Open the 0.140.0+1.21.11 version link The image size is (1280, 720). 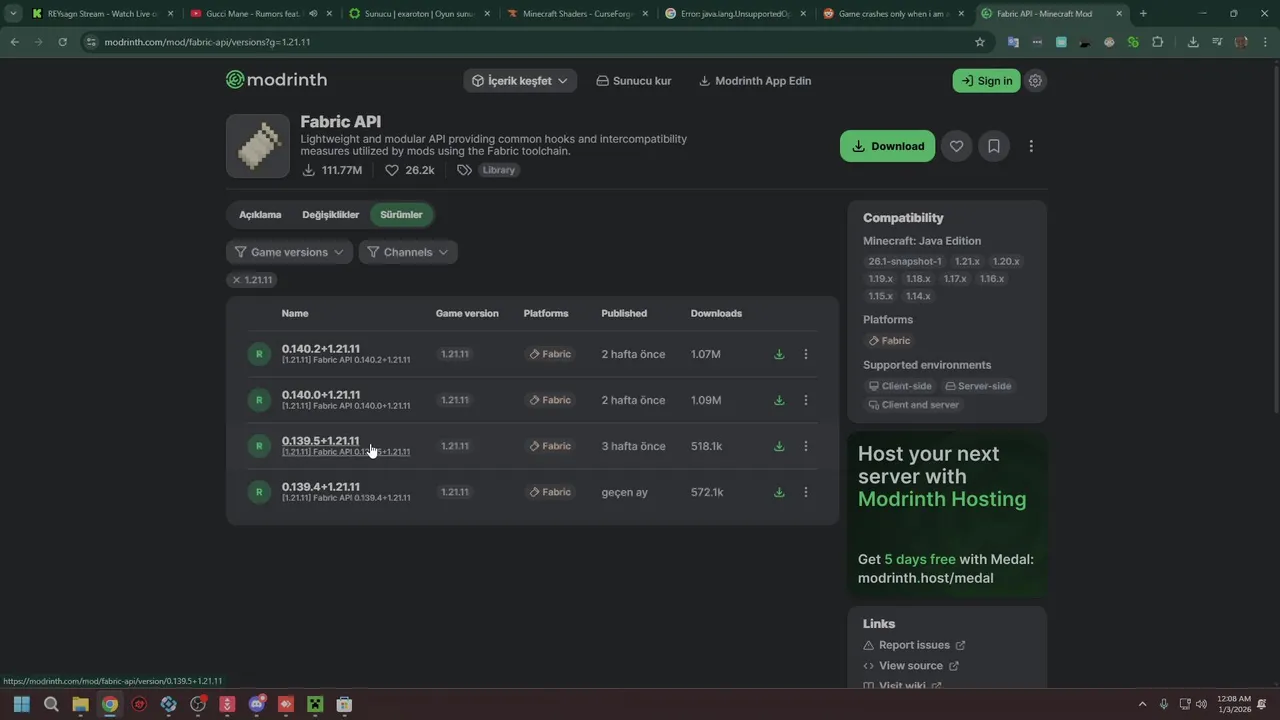pyautogui.click(x=320, y=395)
